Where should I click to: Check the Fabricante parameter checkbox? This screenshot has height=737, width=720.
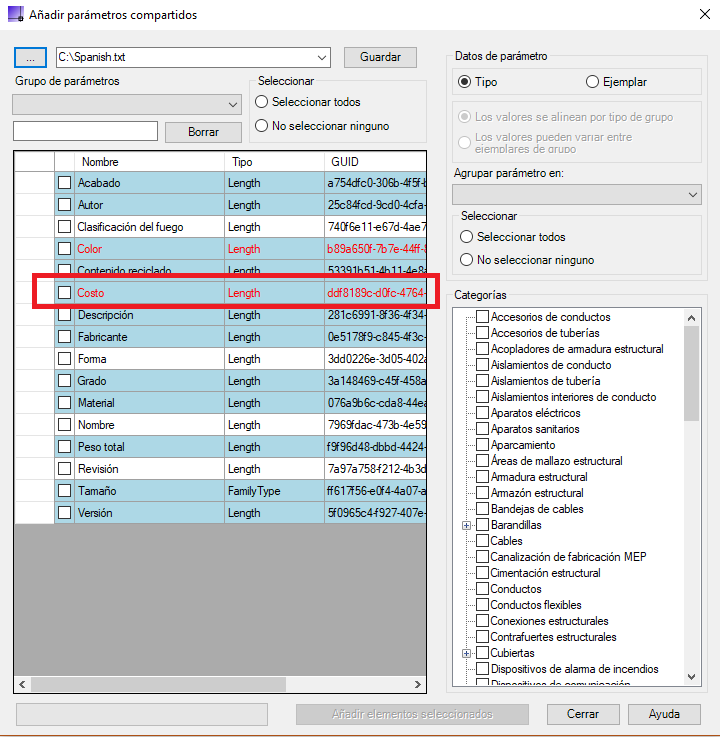64,337
